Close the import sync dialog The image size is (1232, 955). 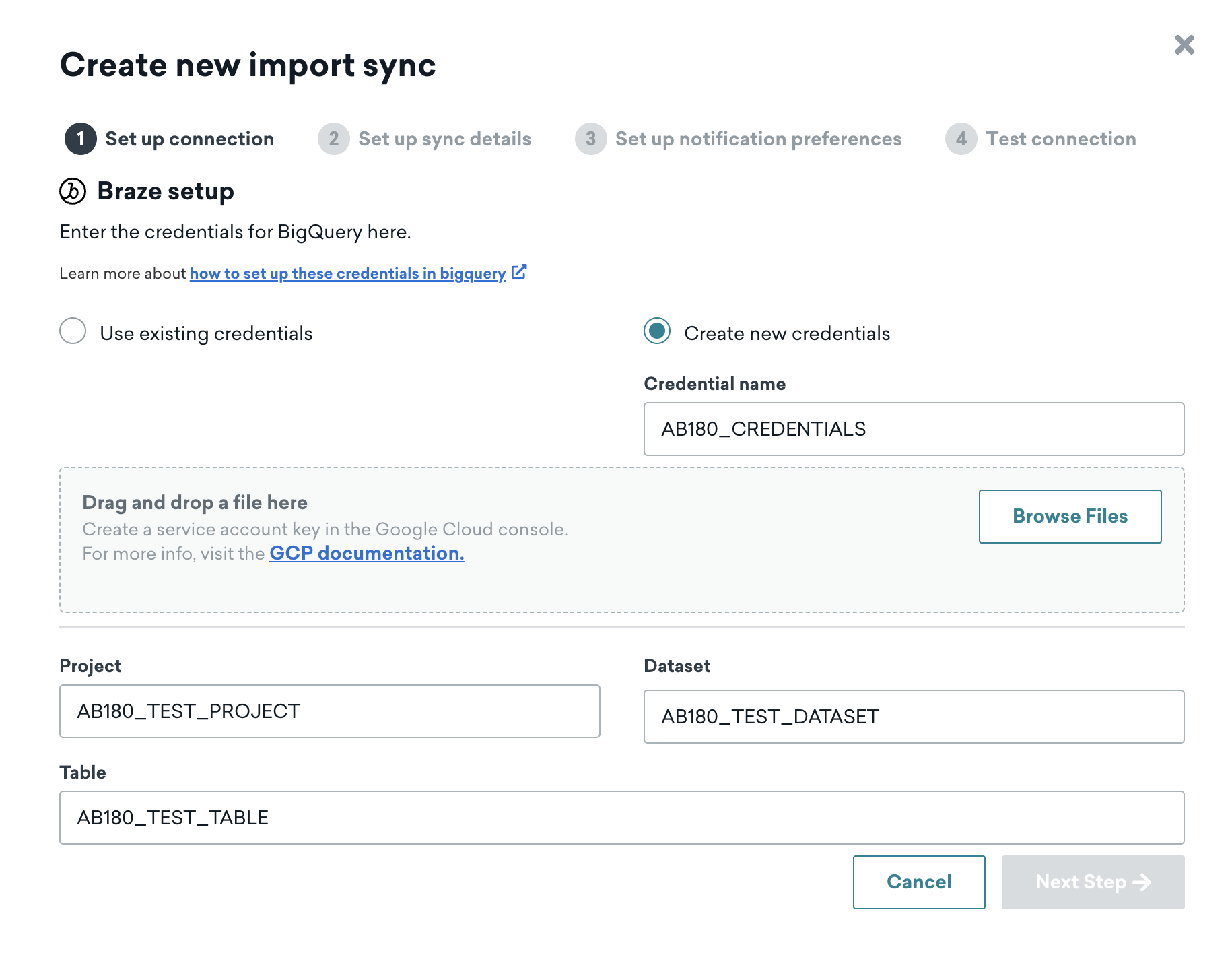1184,45
